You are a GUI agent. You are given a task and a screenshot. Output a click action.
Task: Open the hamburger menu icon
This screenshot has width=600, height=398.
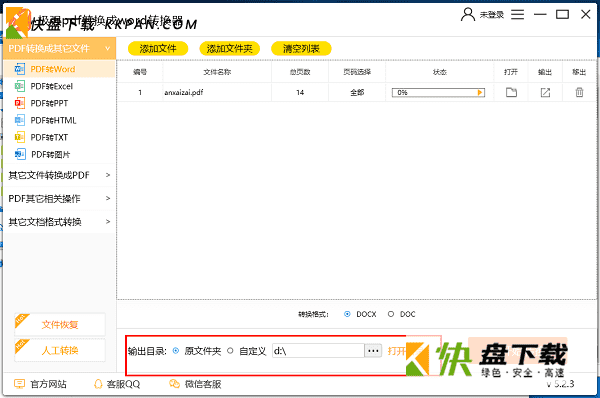click(517, 15)
